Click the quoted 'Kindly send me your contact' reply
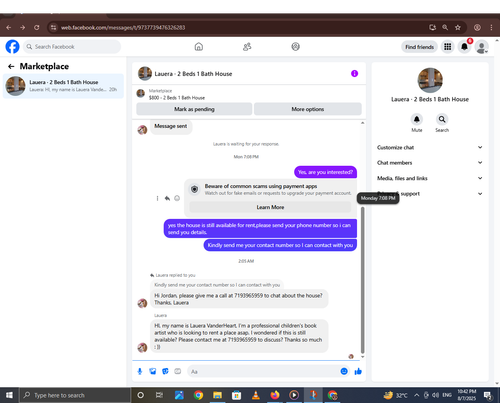The width and height of the screenshot is (500, 403). pyautogui.click(x=217, y=285)
